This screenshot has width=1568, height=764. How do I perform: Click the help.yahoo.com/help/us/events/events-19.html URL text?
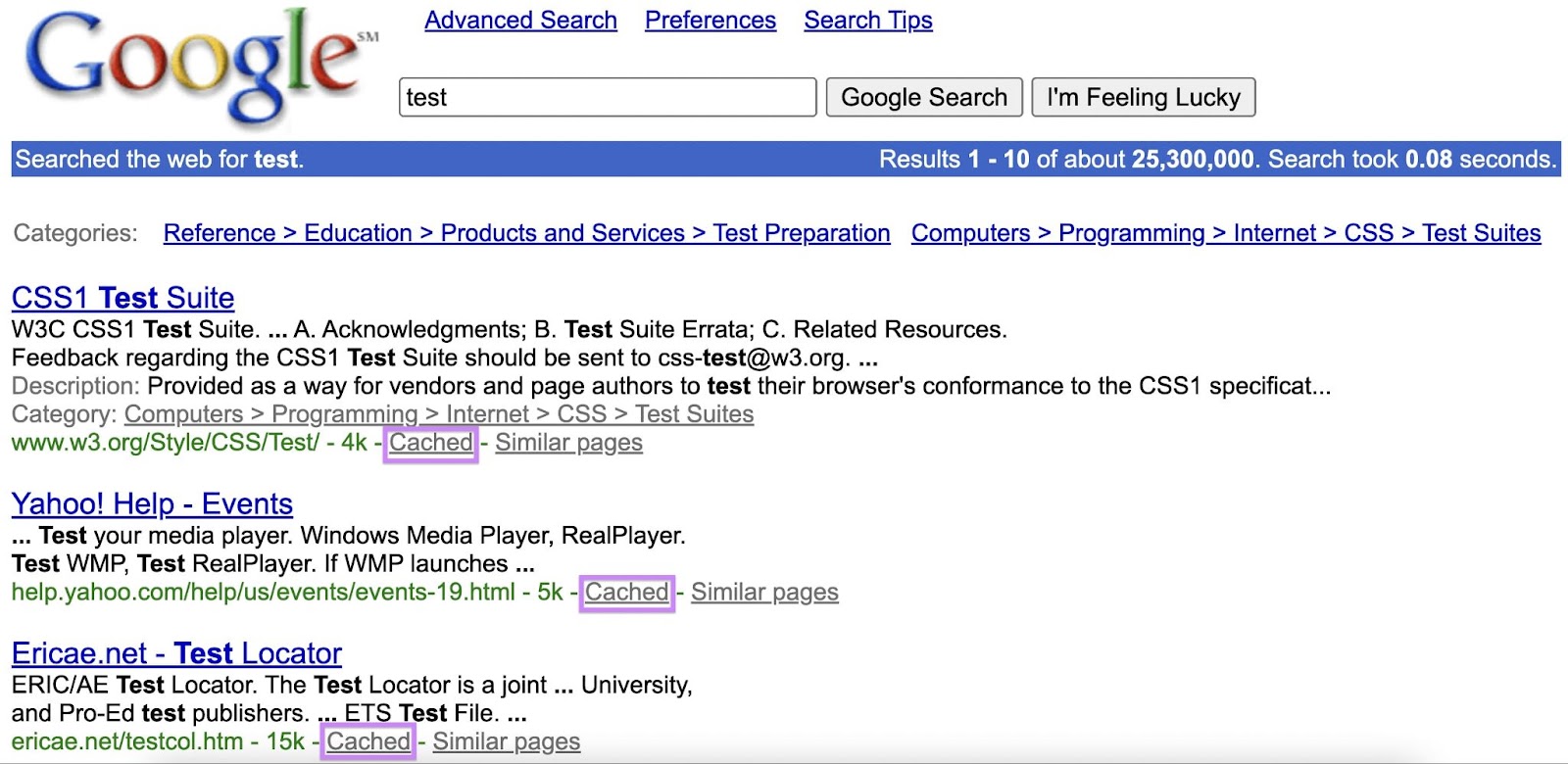(264, 593)
